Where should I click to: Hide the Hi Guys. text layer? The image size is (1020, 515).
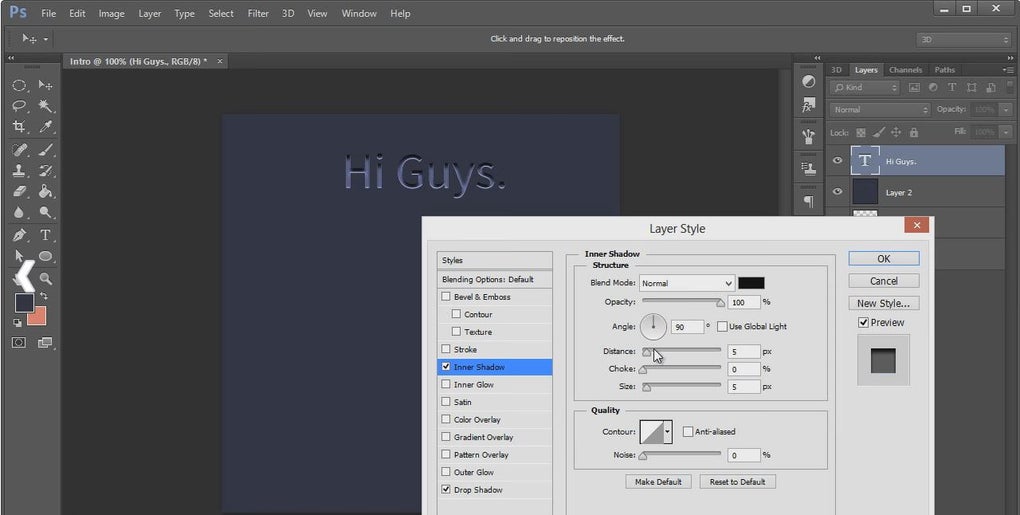(837, 161)
